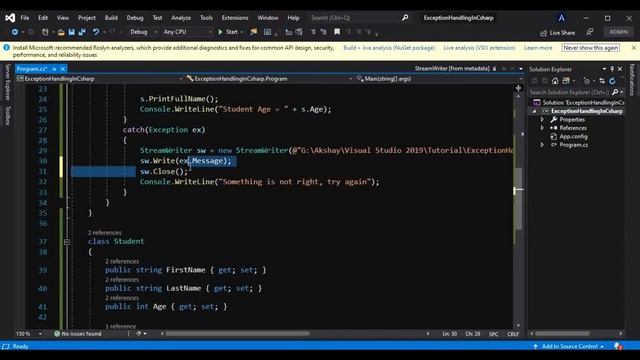Viewport: 640px width, 360px height.
Task: Open the Any CPU platform dropdown
Action: [x=187, y=32]
